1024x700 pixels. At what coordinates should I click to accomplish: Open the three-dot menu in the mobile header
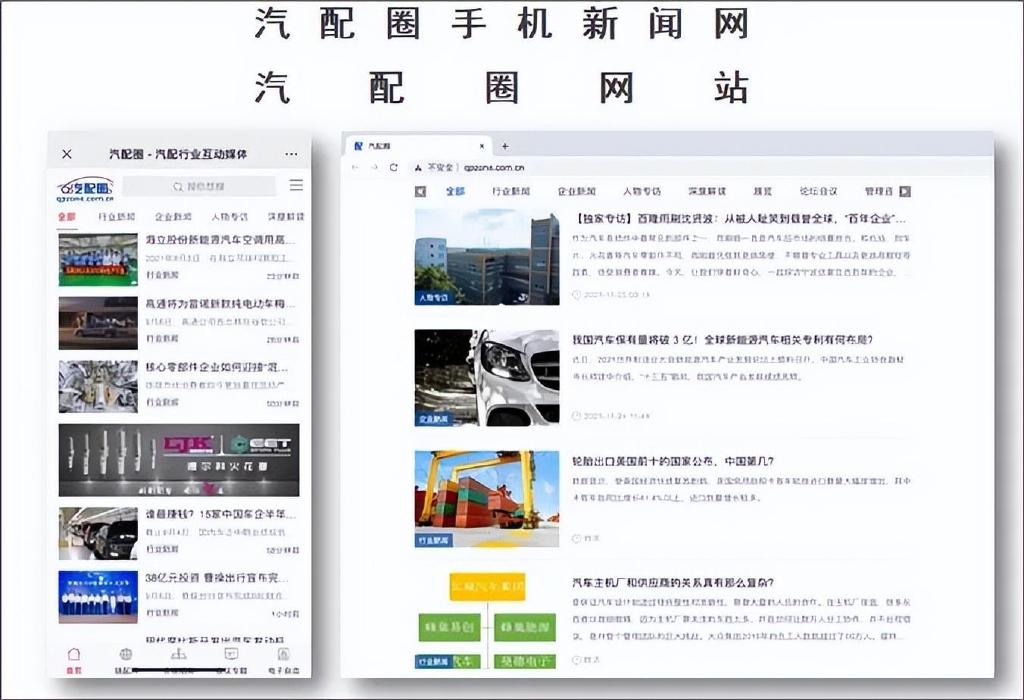291,154
